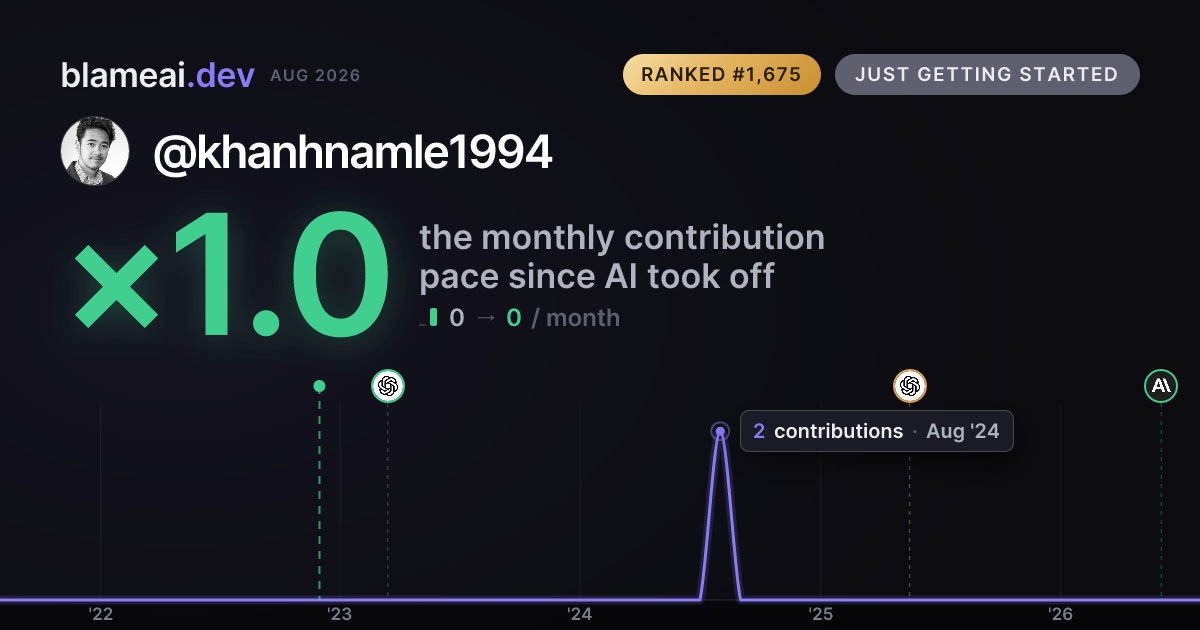
Task: Click the small green bar icon beside 0 → 0
Action: [x=431, y=318]
